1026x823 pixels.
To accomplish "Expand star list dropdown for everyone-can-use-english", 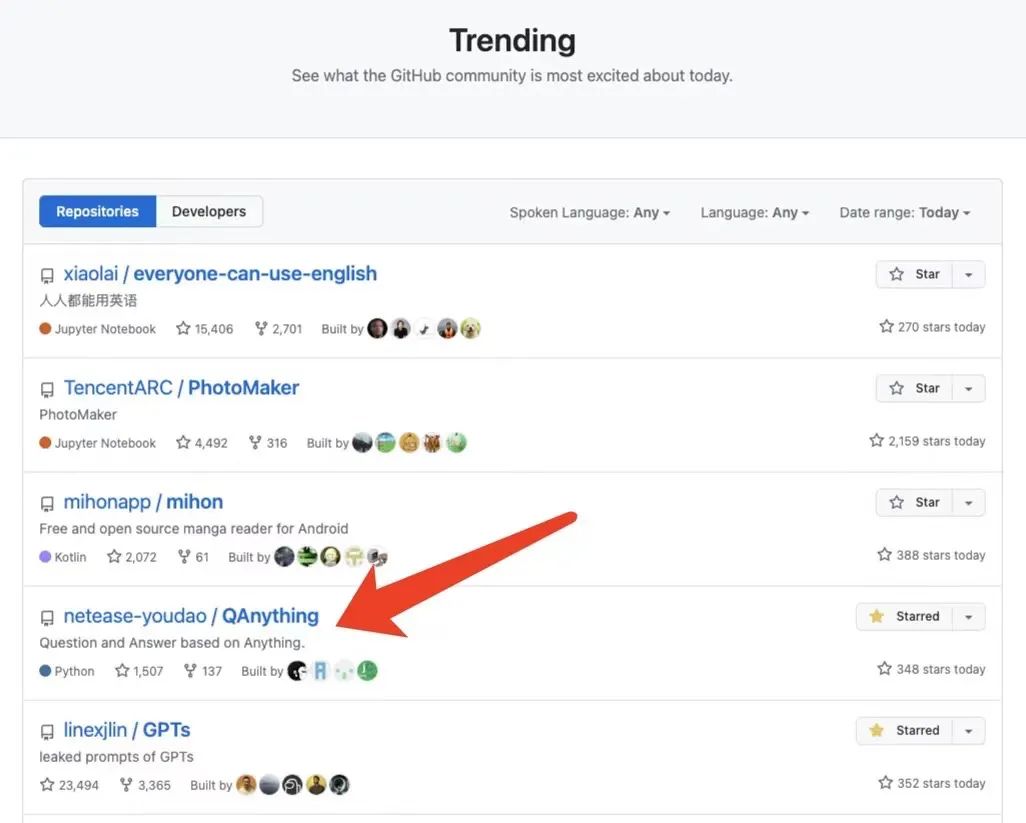I will [969, 274].
